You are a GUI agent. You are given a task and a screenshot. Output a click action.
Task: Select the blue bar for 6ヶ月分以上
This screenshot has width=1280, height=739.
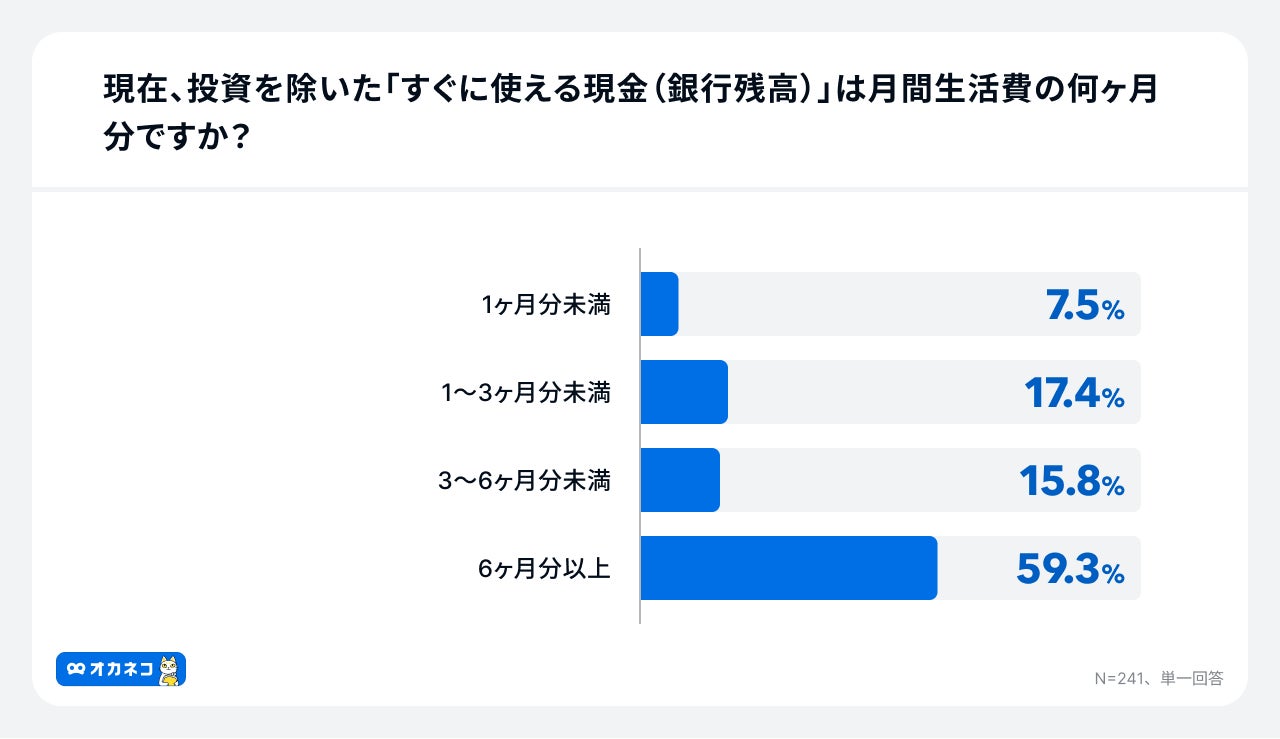pos(788,568)
